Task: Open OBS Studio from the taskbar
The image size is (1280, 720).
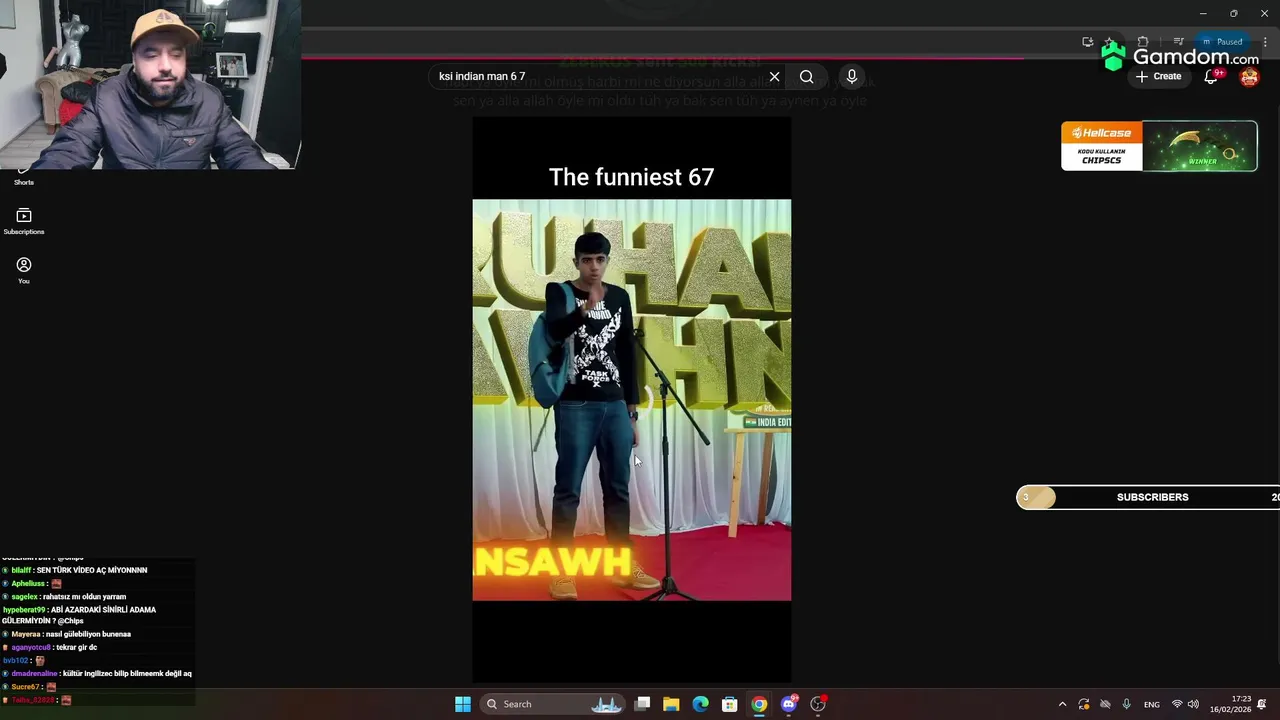Action: 818,704
